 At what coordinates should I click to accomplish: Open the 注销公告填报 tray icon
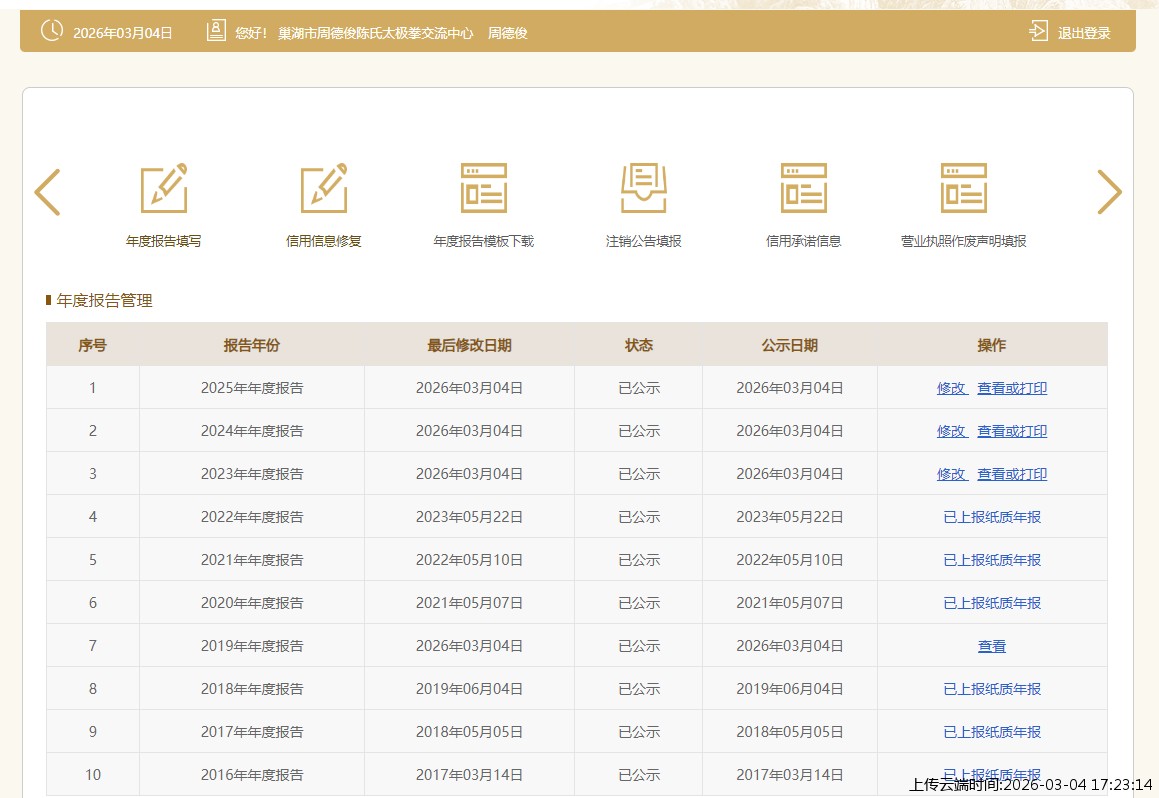point(644,188)
